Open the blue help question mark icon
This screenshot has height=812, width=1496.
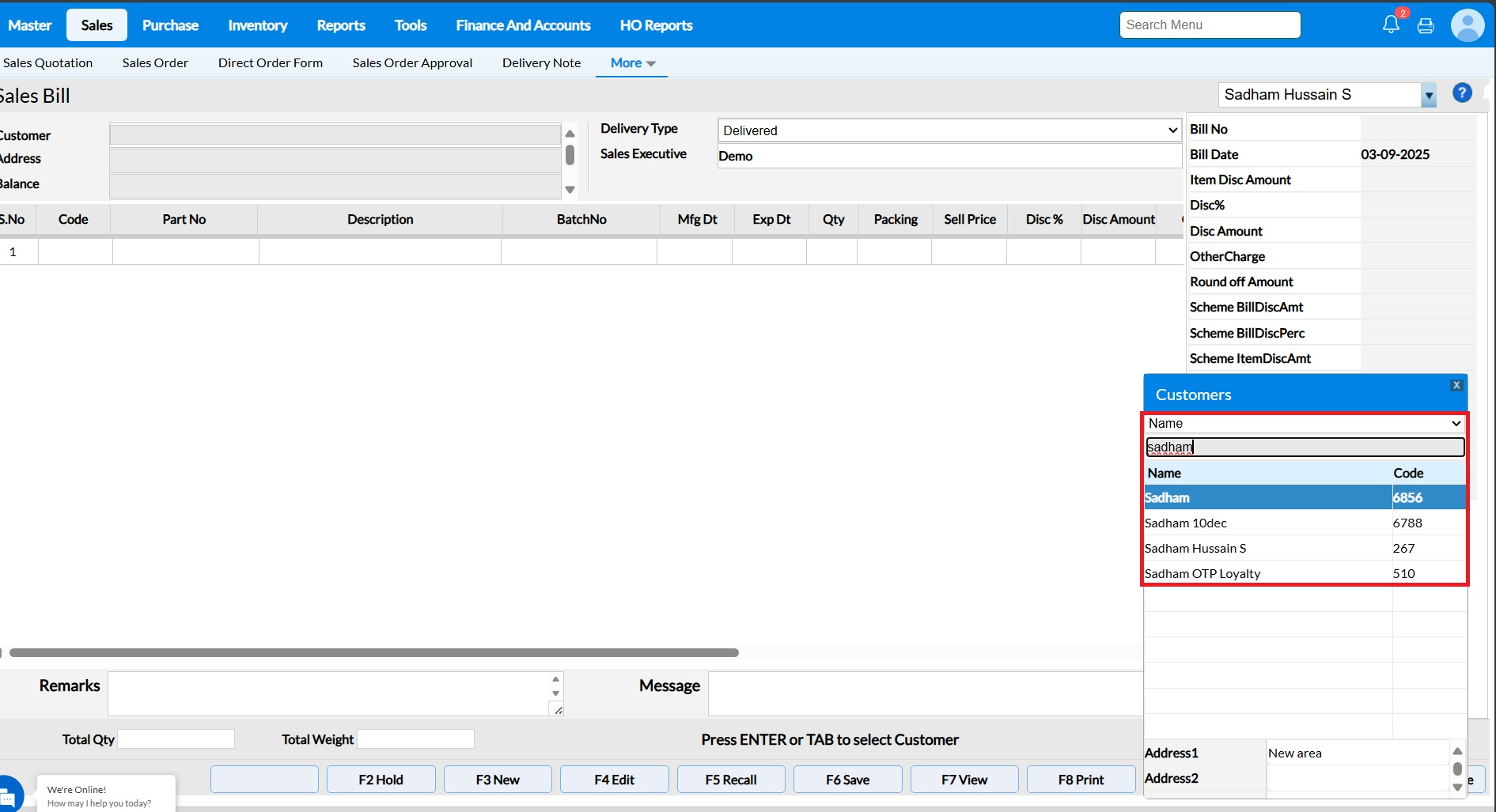(x=1462, y=93)
